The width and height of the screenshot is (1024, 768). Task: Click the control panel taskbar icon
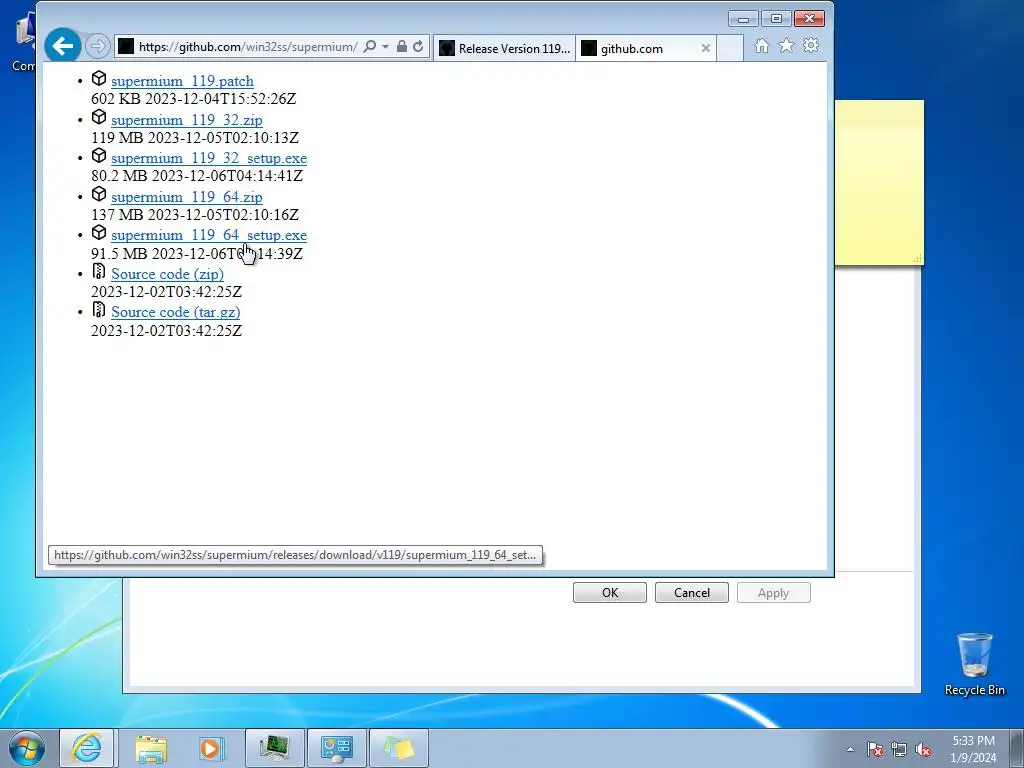(x=337, y=748)
